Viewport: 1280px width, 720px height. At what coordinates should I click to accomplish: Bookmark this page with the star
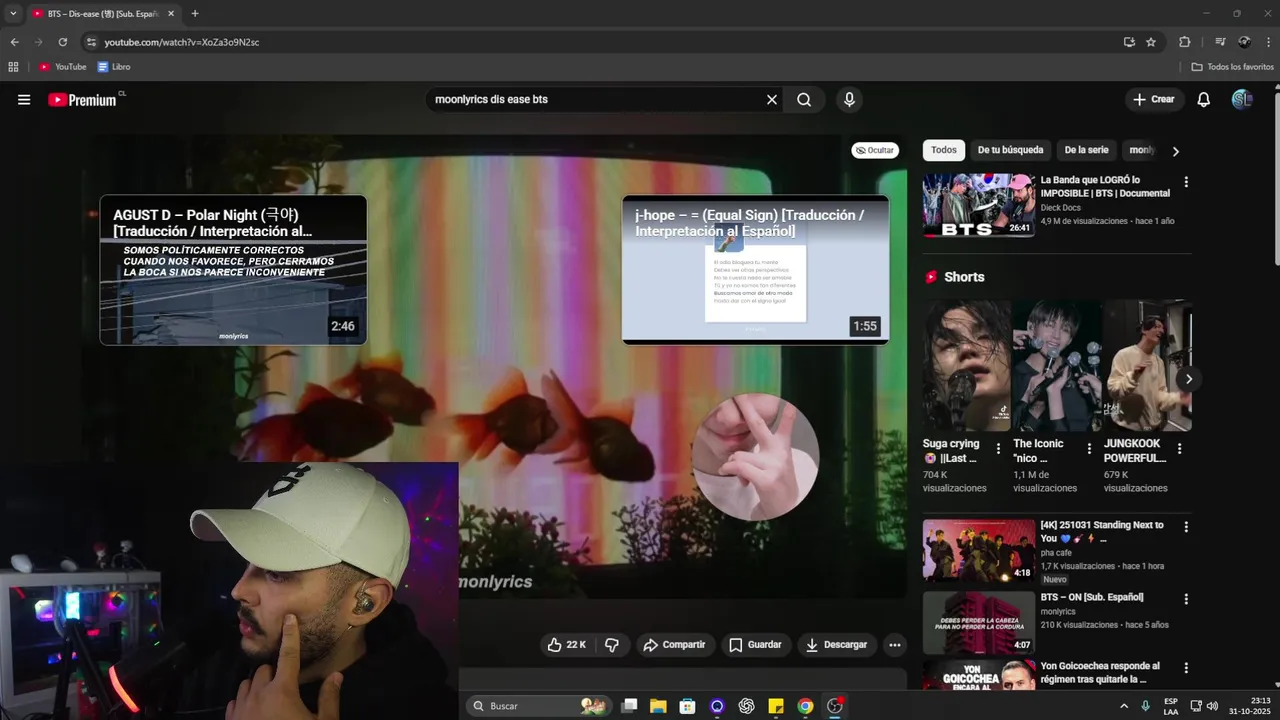(x=1151, y=42)
